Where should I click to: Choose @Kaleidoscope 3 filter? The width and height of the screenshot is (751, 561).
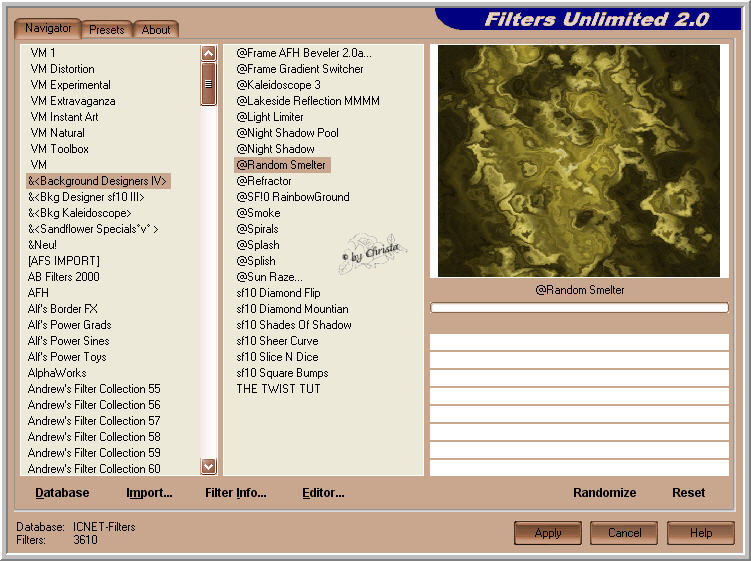(278, 85)
